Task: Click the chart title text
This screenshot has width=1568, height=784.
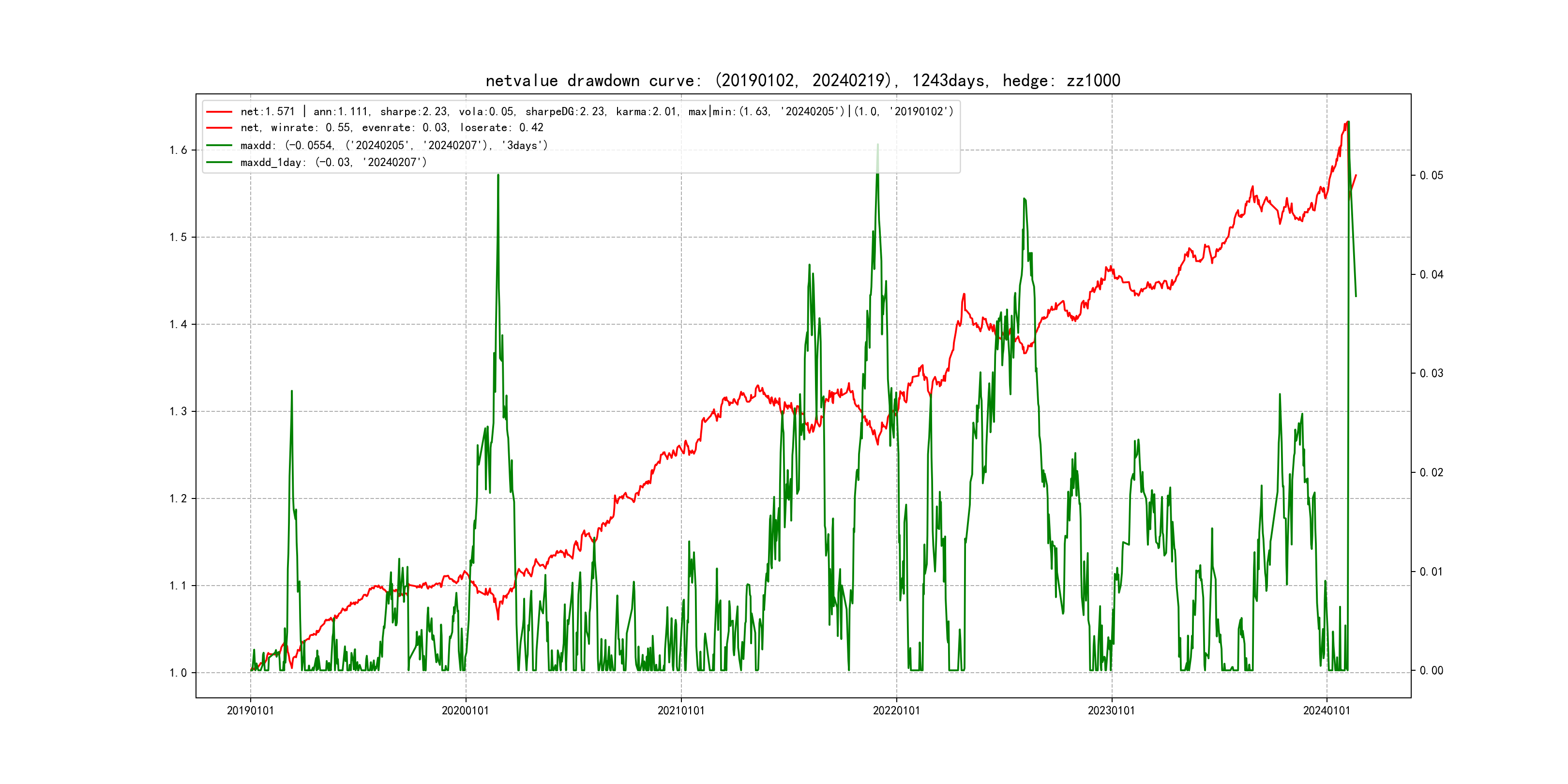Action: pos(802,80)
